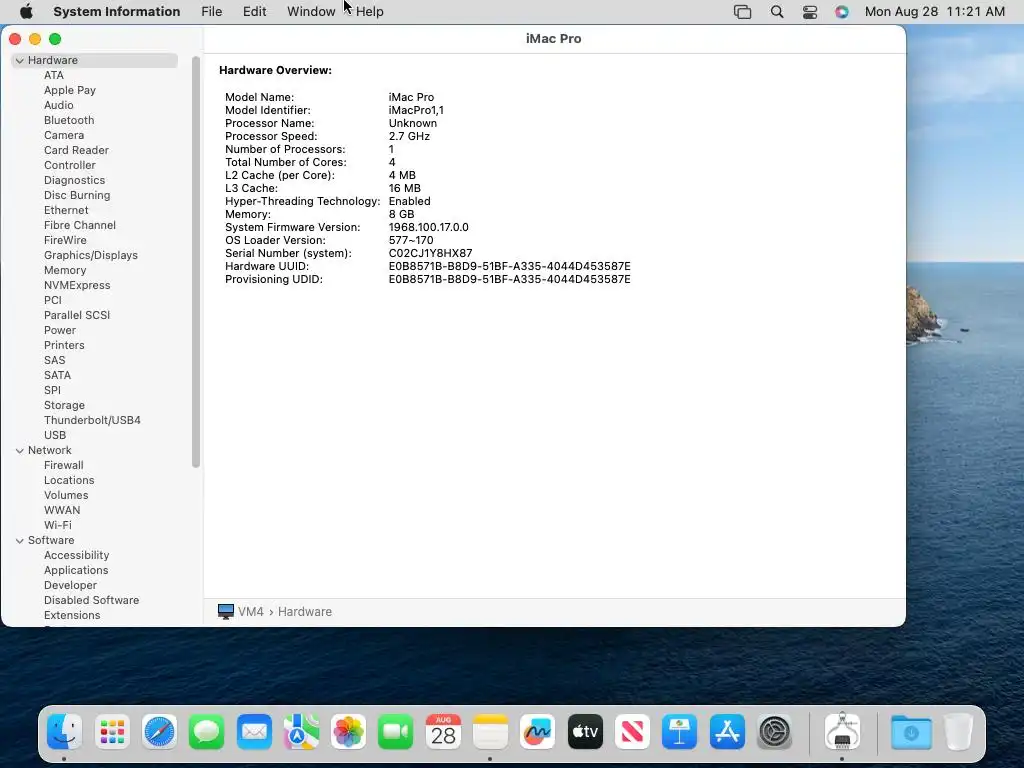Open the System Information menu
The image size is (1024, 768).
click(116, 12)
